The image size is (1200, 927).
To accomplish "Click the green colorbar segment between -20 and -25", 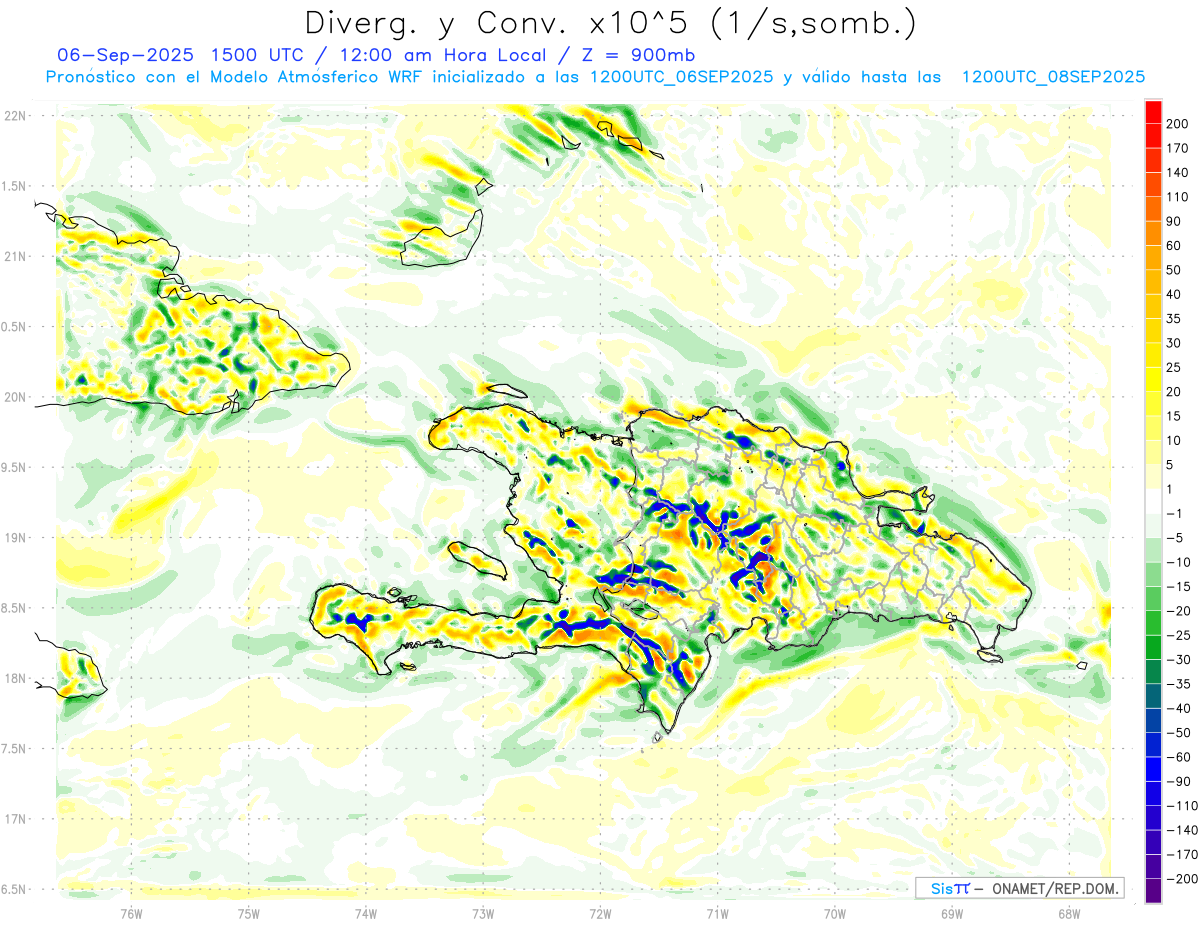I will pyautogui.click(x=1154, y=623).
